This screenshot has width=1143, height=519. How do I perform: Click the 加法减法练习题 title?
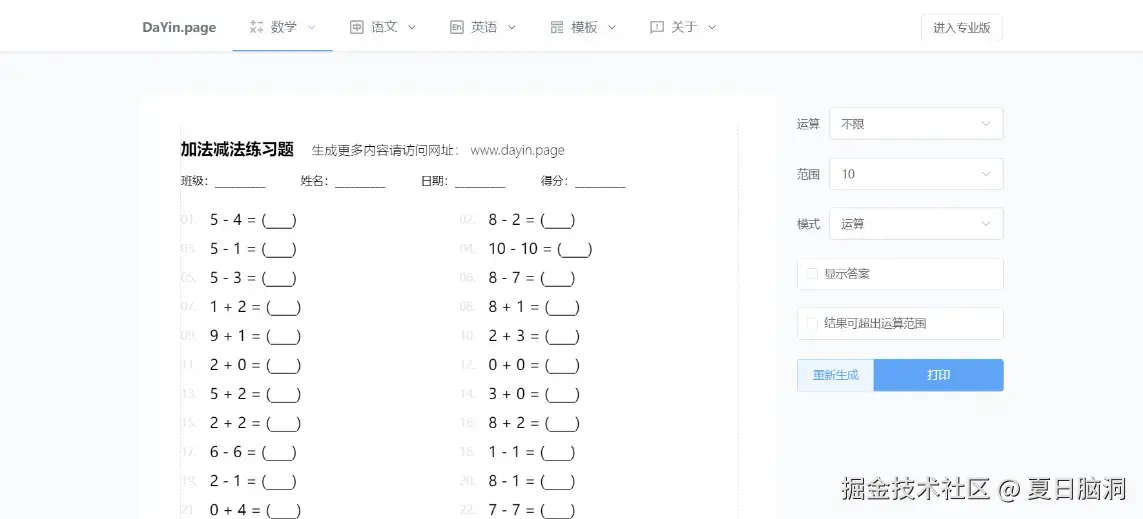point(238,150)
